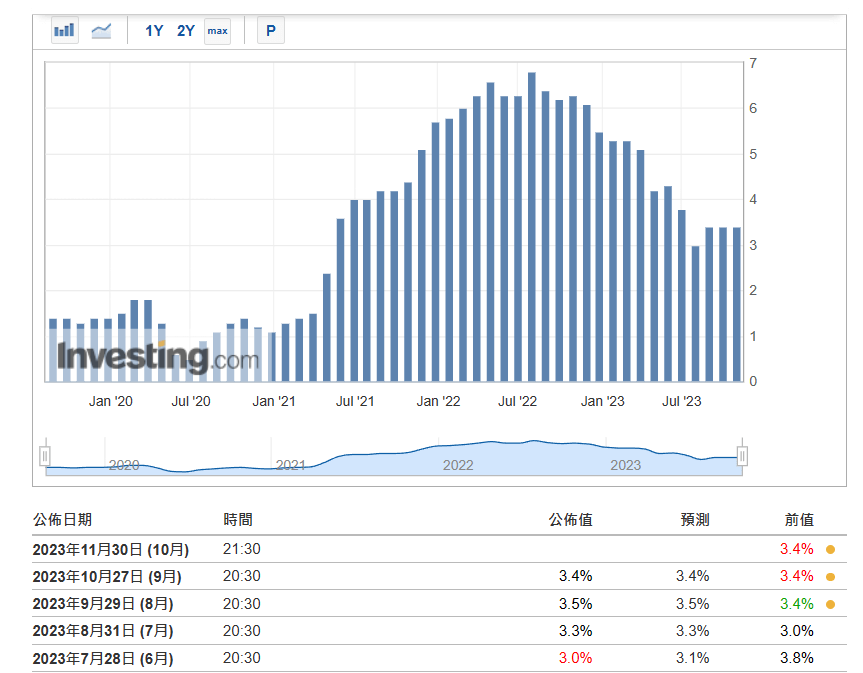Open the 2023年7月28日 (6月) release row
Viewport: 863px width, 673px height.
tap(103, 659)
